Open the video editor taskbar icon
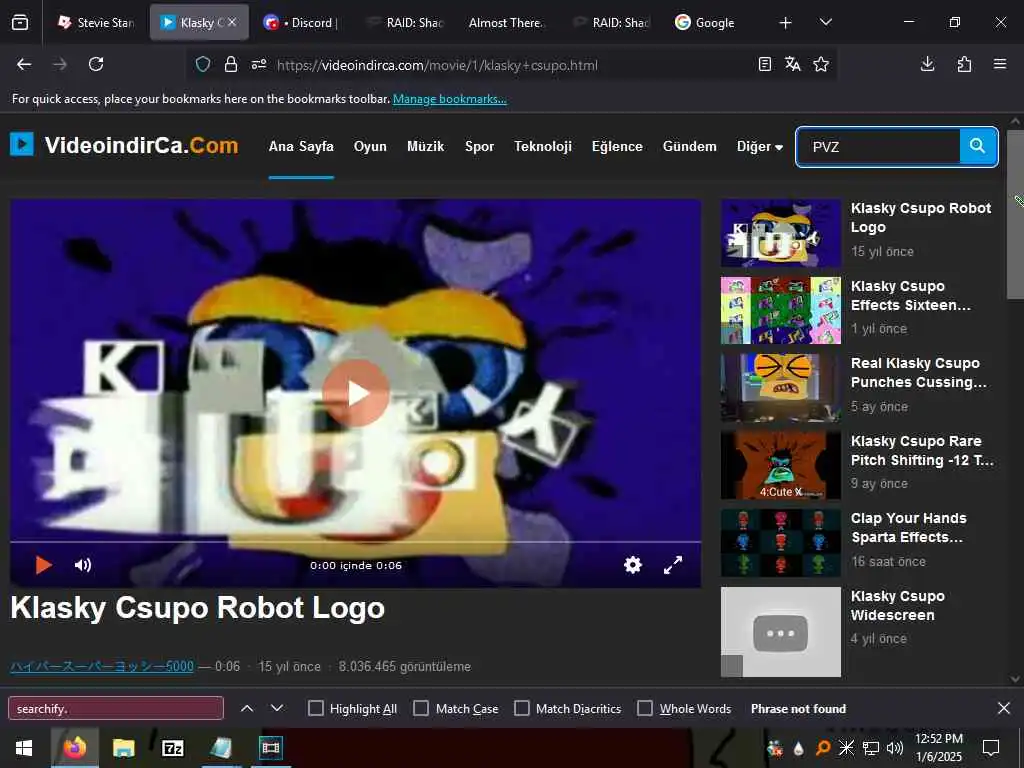Viewport: 1024px width, 768px height. tap(270, 748)
